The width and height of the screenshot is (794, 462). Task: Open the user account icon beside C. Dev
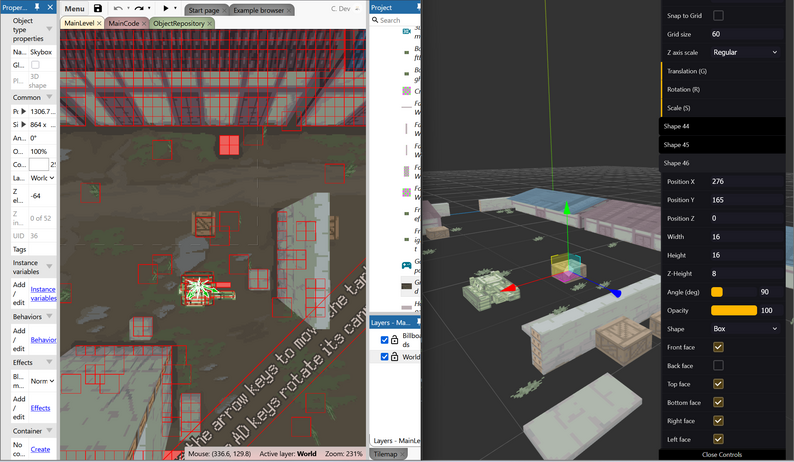click(x=357, y=9)
